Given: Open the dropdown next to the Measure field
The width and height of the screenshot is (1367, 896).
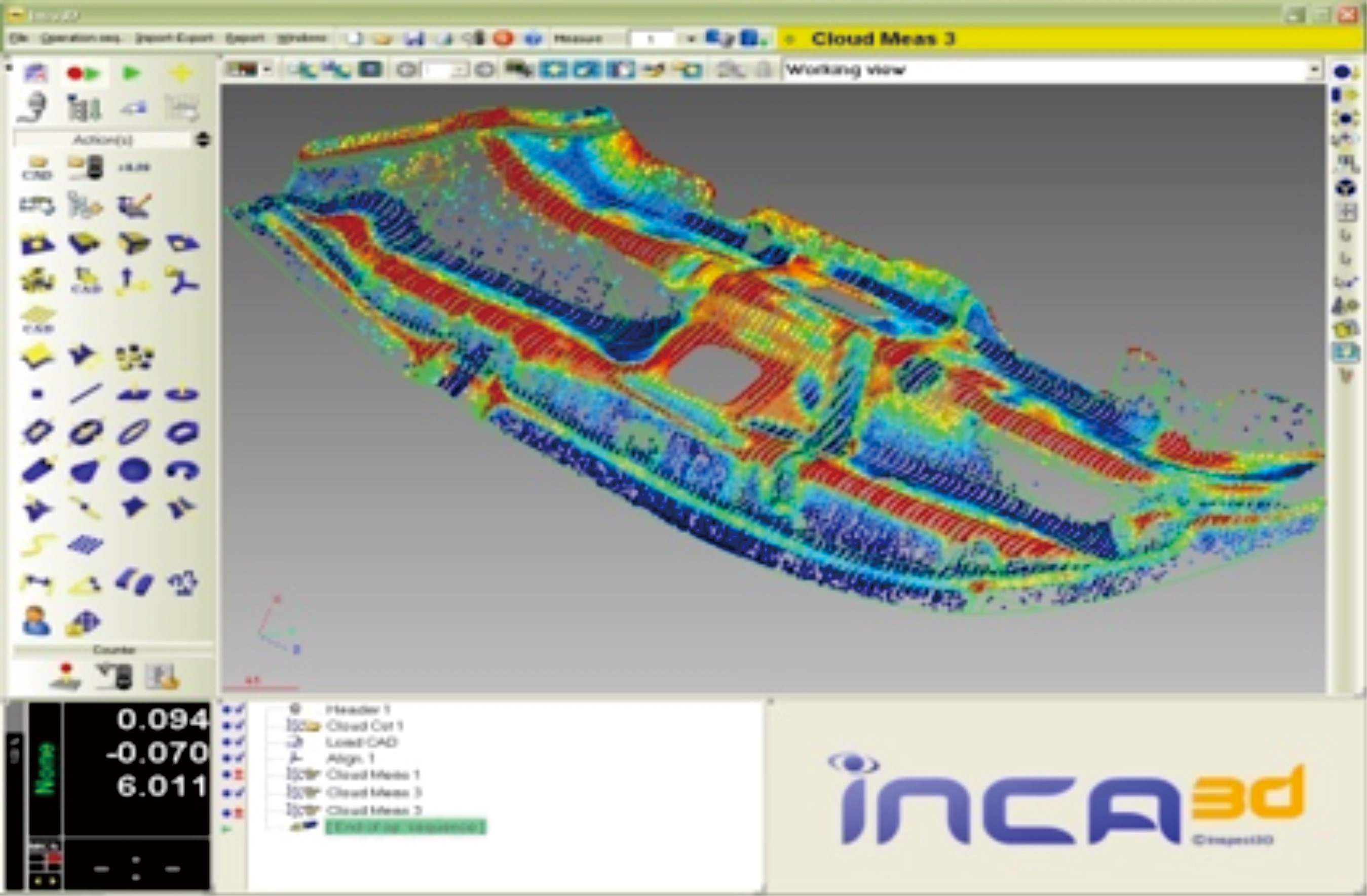Looking at the screenshot, I should pyautogui.click(x=691, y=39).
